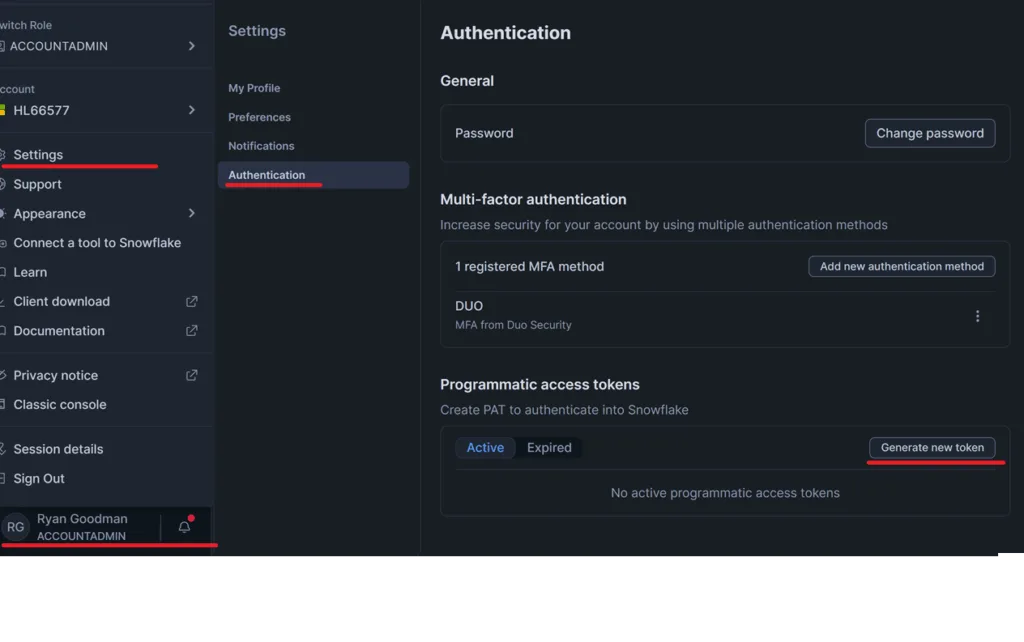Click the external link icon beside Client download
The image size is (1024, 642).
click(x=191, y=301)
